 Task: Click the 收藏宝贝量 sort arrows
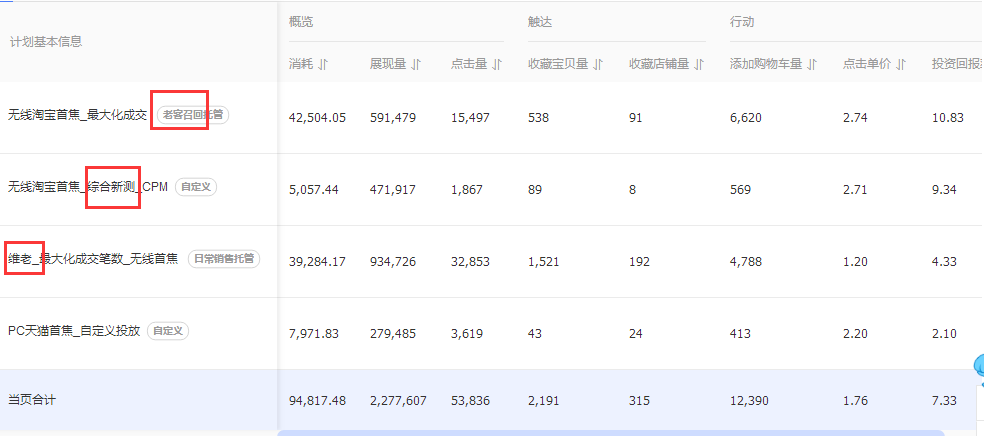[598, 64]
